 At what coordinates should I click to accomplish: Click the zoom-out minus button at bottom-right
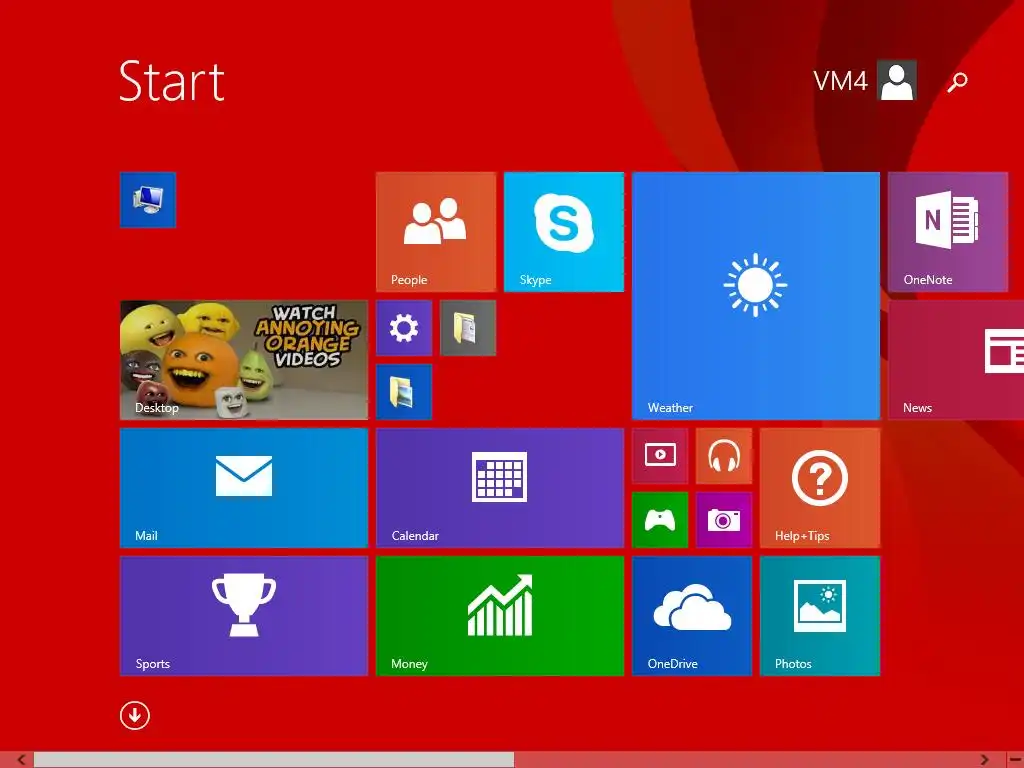(x=1016, y=760)
